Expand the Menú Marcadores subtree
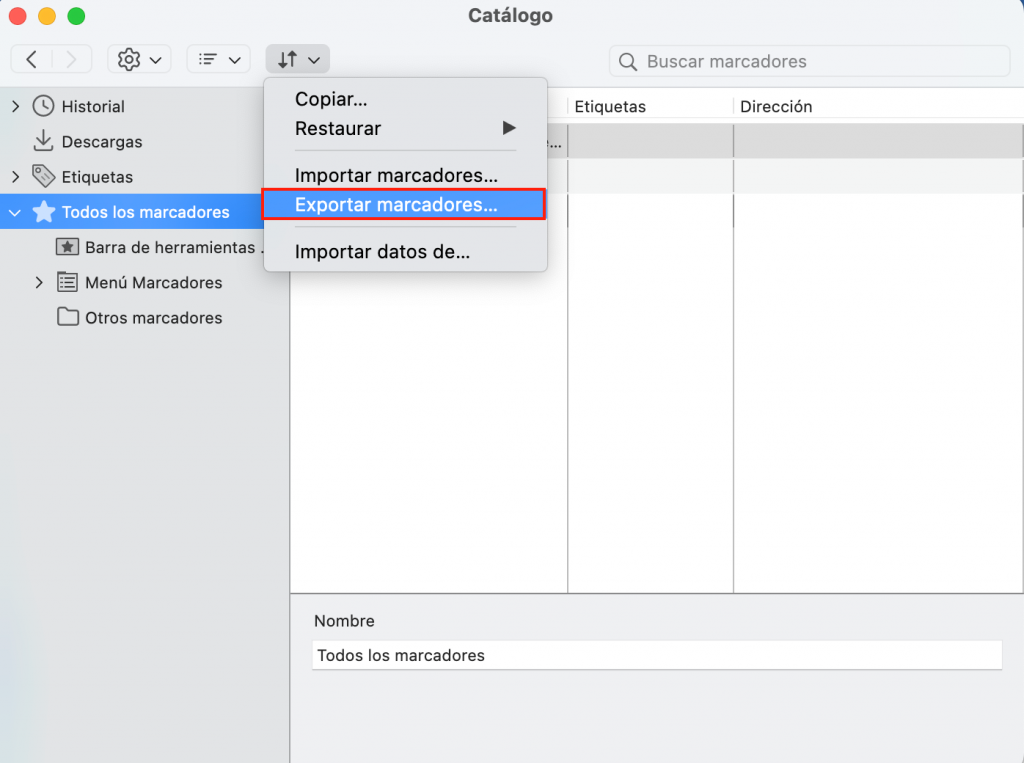 pyautogui.click(x=39, y=282)
